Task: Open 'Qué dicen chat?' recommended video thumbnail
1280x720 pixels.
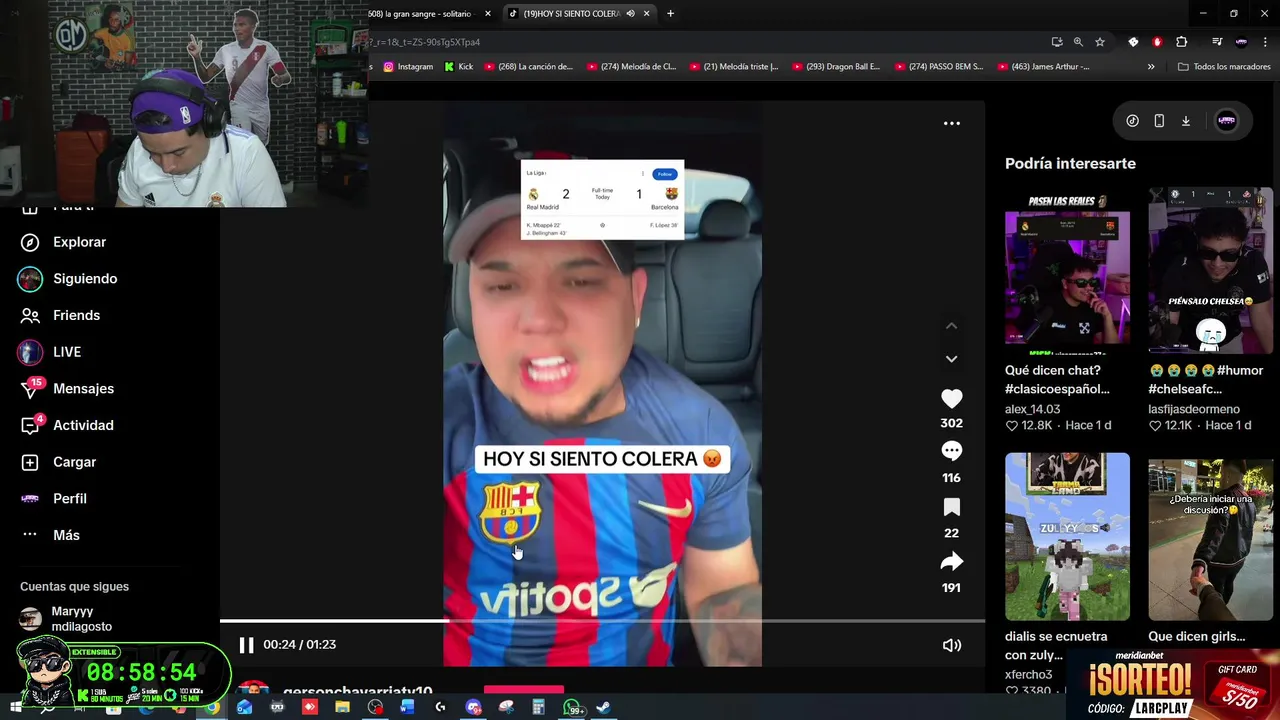Action: point(1067,271)
